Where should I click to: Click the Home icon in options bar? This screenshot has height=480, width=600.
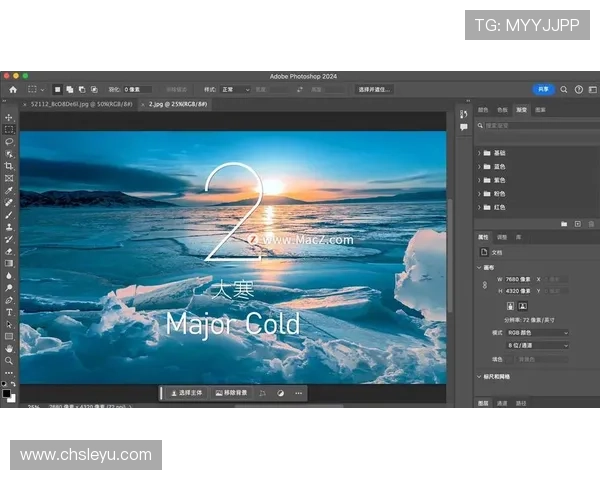click(13, 89)
